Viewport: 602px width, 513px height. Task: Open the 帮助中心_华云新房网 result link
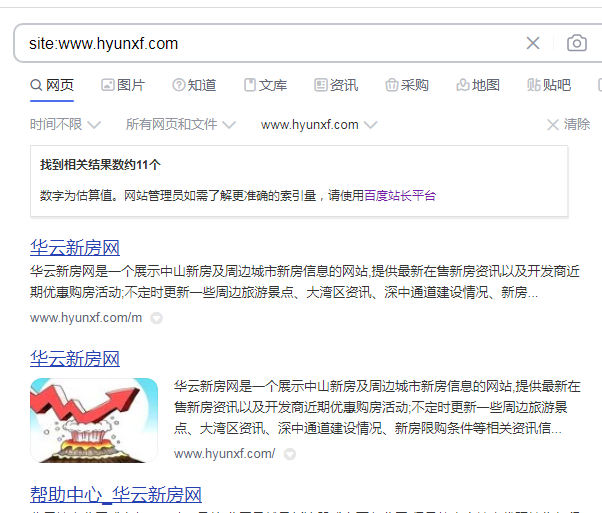116,495
